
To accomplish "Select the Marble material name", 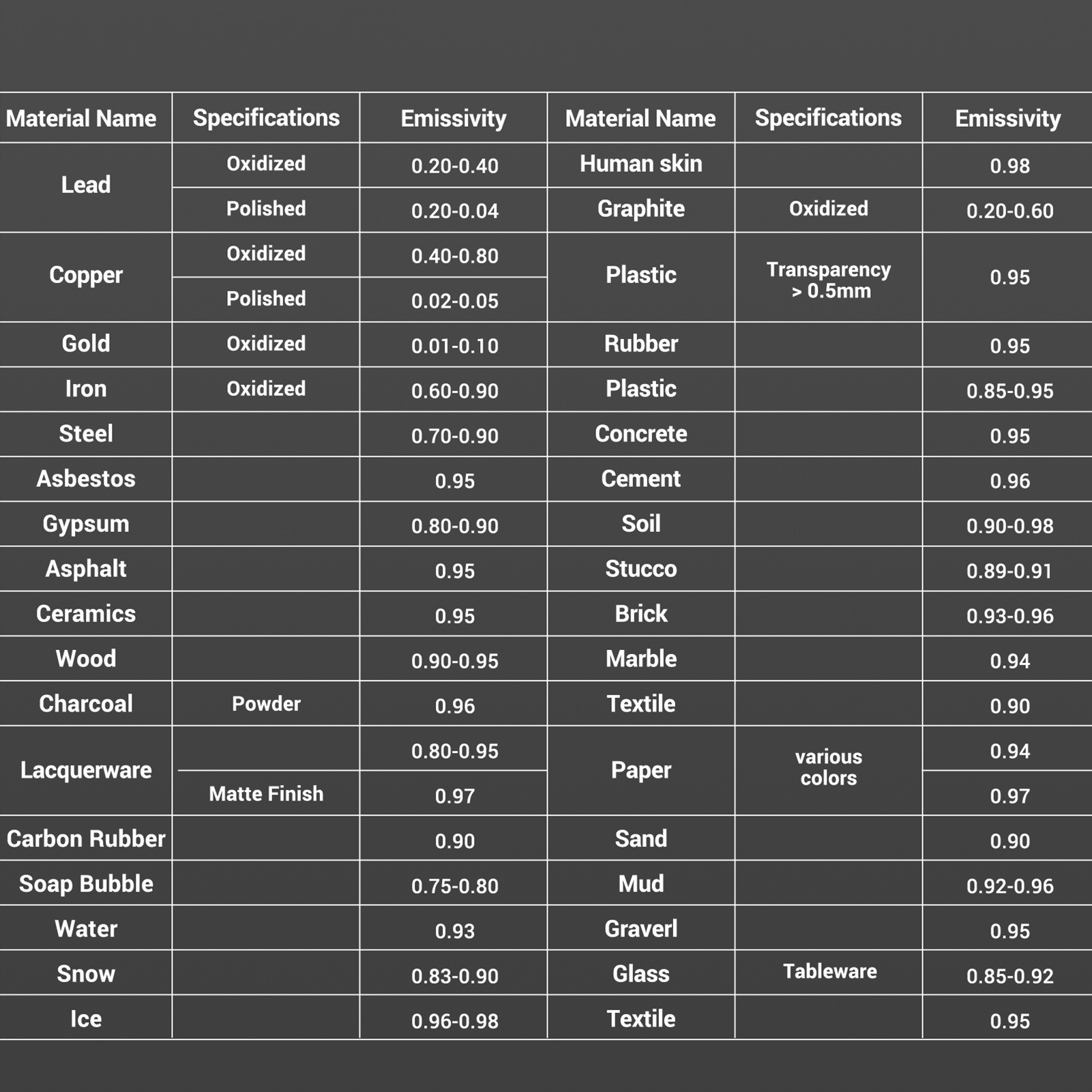I will click(640, 659).
